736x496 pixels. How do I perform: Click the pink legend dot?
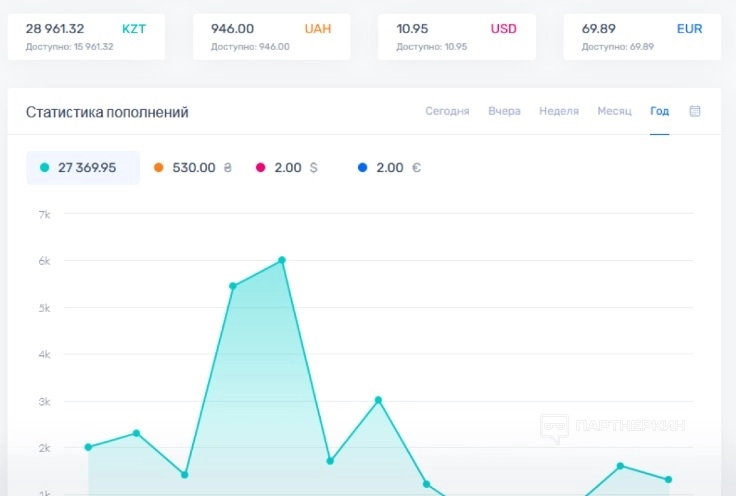tap(261, 168)
